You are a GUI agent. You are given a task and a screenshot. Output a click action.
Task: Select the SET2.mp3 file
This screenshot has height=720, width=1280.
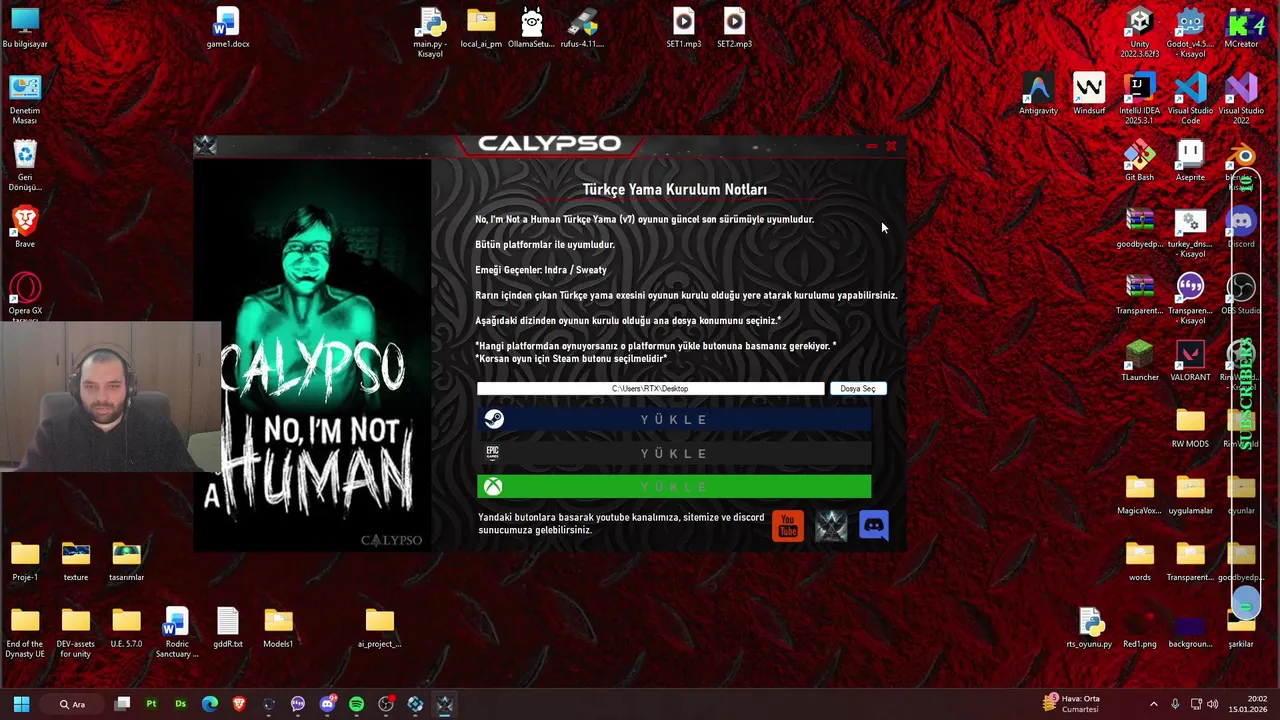click(x=734, y=29)
